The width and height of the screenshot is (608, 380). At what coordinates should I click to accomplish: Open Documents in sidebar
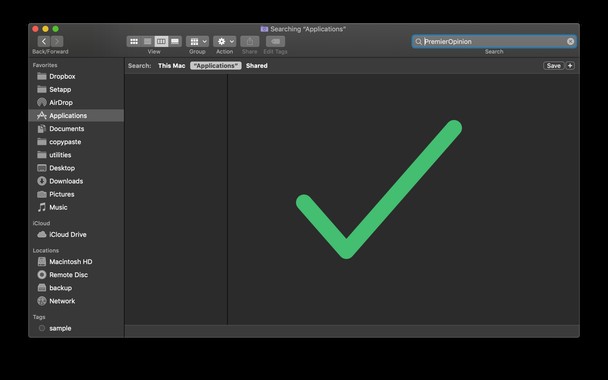(x=76, y=129)
